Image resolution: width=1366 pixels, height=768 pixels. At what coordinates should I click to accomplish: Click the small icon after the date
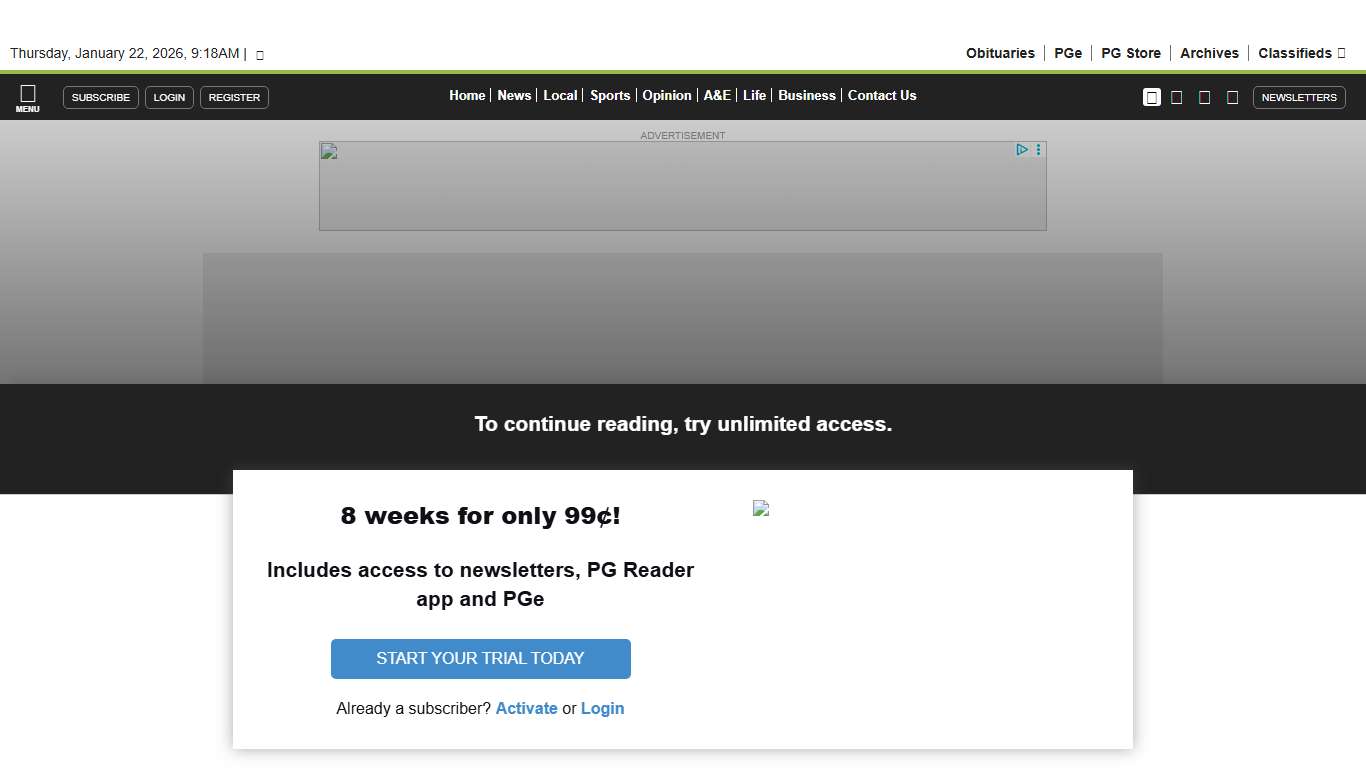click(260, 55)
